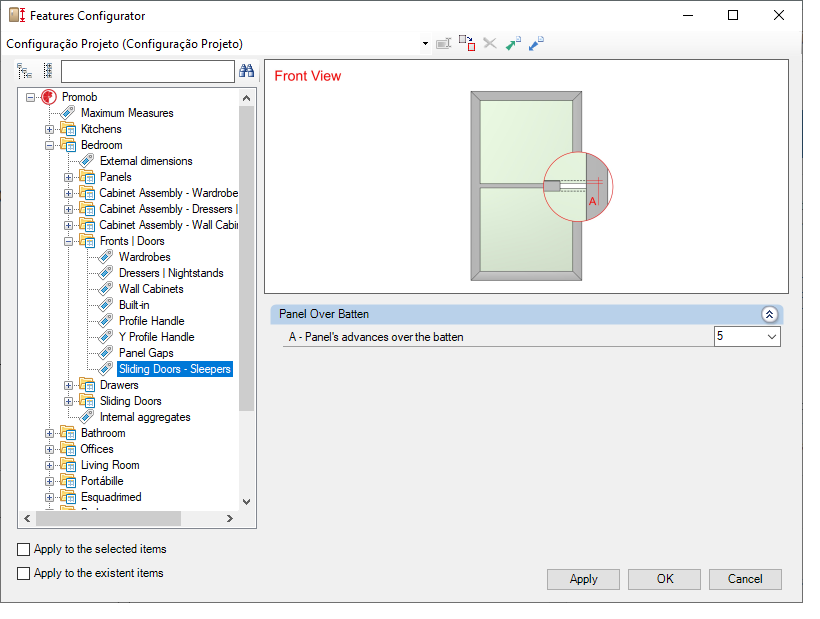Viewport: 820px width, 619px height.
Task: Click the tree scroll down arrow
Action: (246, 502)
